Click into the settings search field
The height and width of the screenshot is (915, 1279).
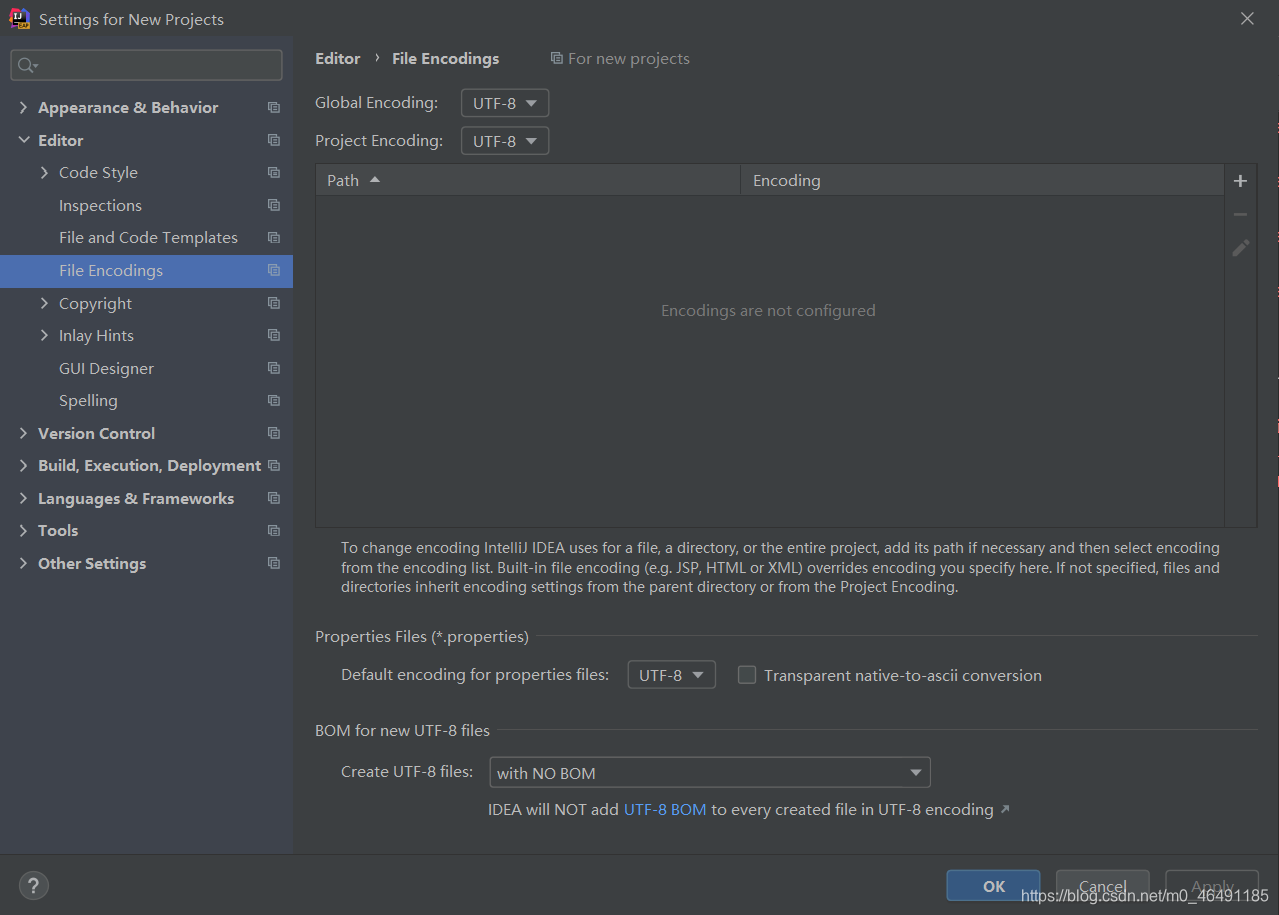coord(146,65)
